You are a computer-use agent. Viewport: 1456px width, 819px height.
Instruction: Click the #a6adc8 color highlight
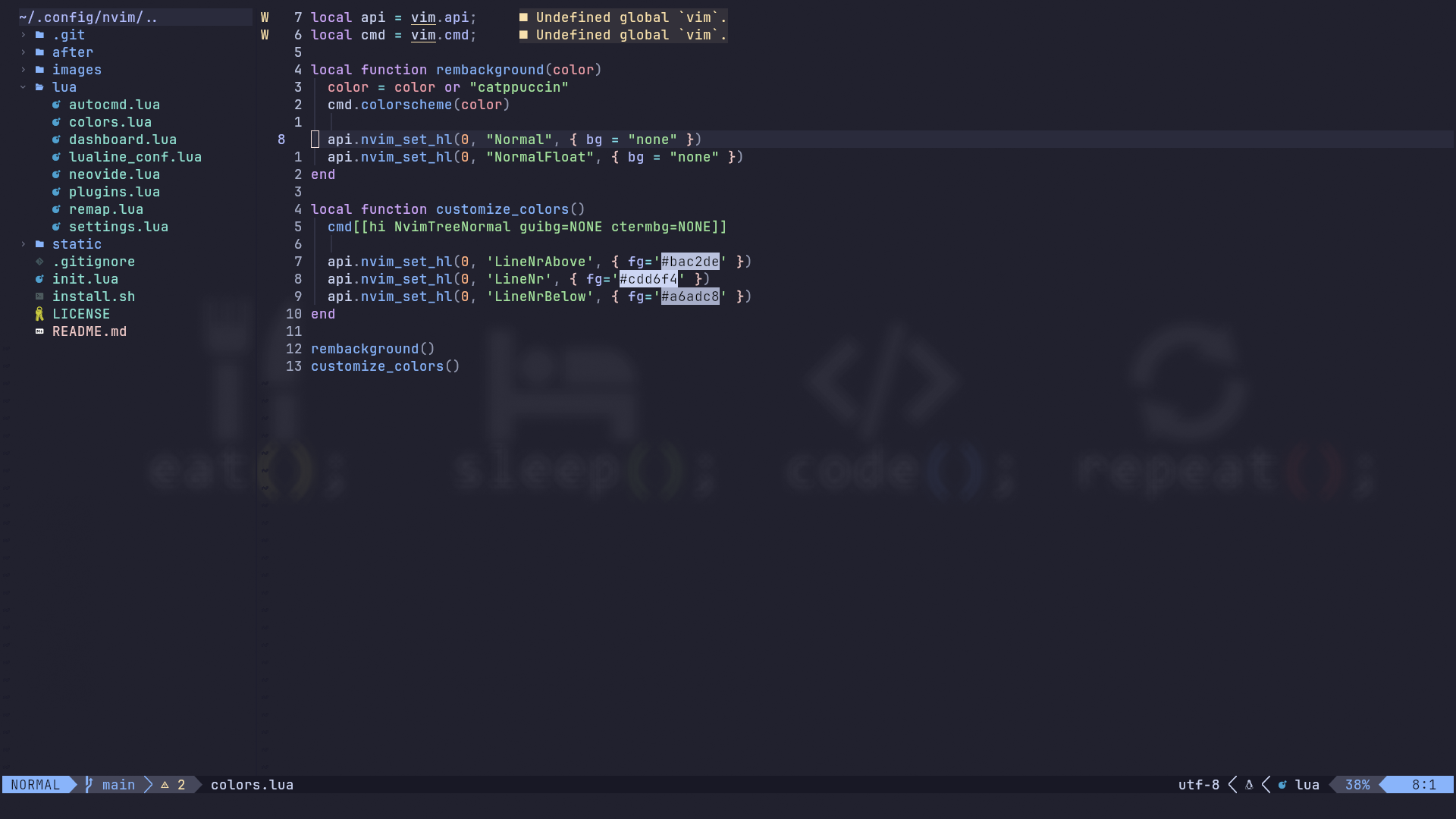pyautogui.click(x=690, y=297)
